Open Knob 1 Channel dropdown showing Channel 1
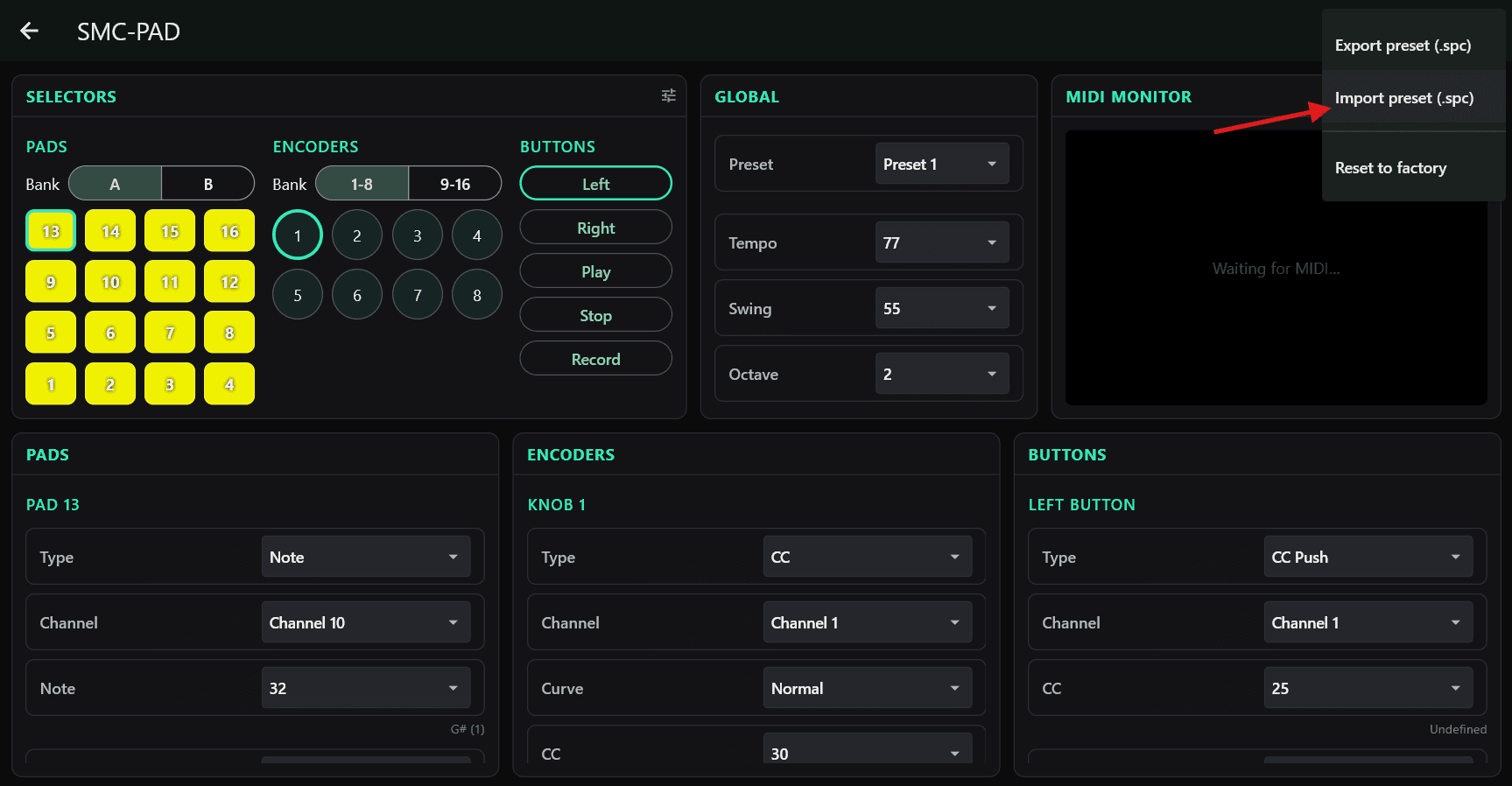This screenshot has height=786, width=1512. pos(868,622)
